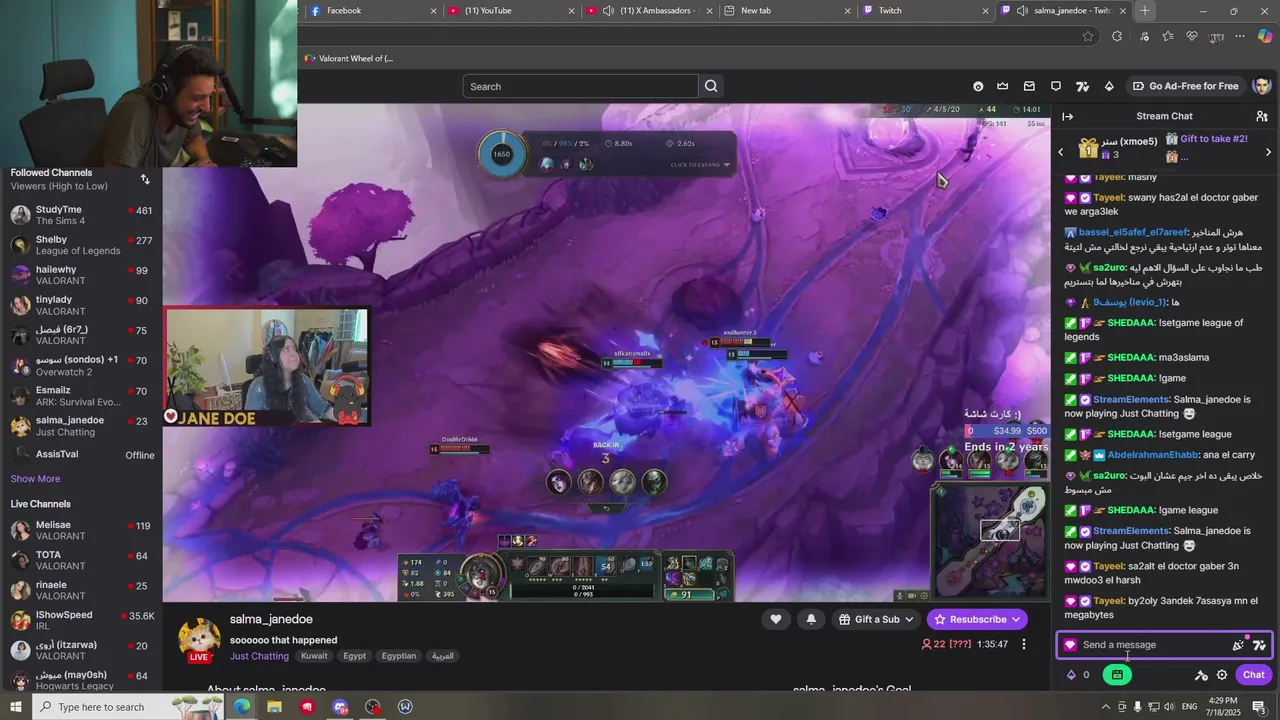Open the 7TV emote menu in chat input
The height and width of the screenshot is (720, 1280).
click(x=1259, y=645)
